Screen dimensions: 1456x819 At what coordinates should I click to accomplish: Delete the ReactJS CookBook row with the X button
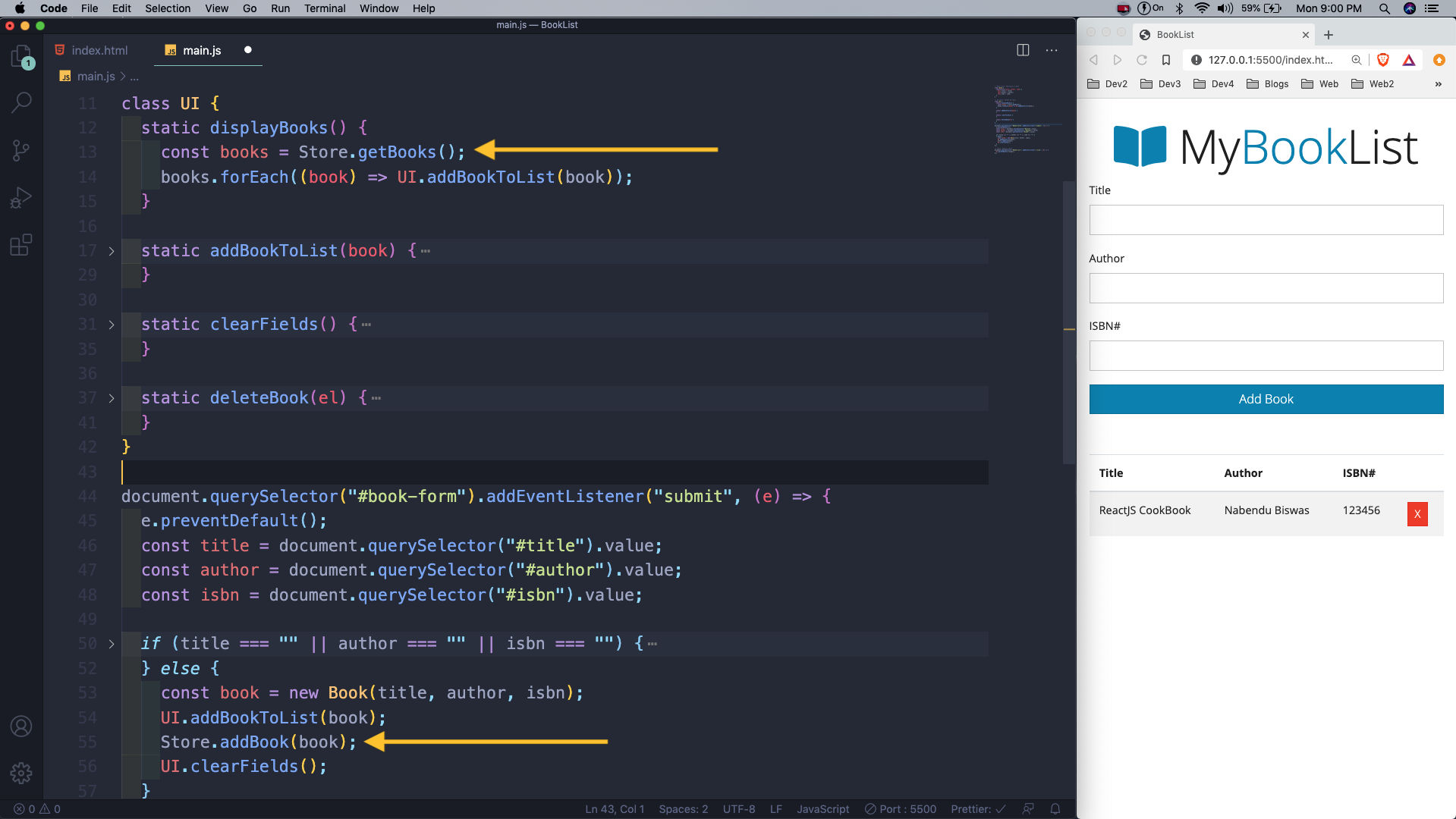(x=1417, y=514)
